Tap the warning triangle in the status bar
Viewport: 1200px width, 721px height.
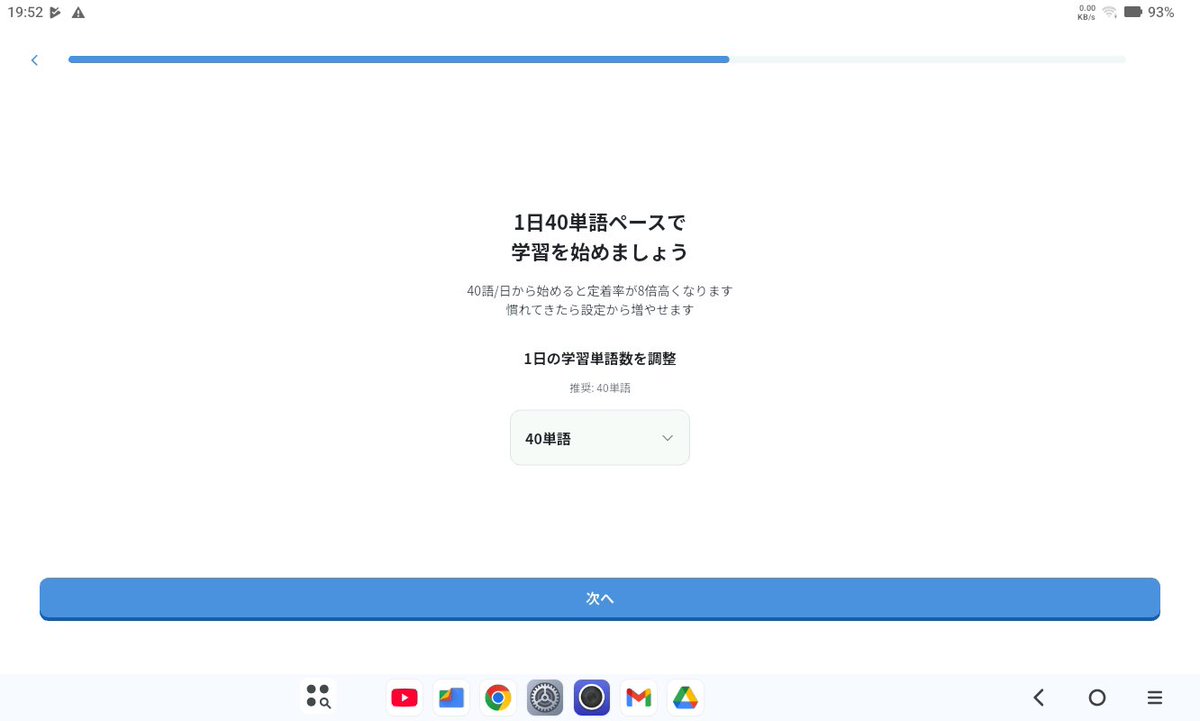(x=78, y=13)
